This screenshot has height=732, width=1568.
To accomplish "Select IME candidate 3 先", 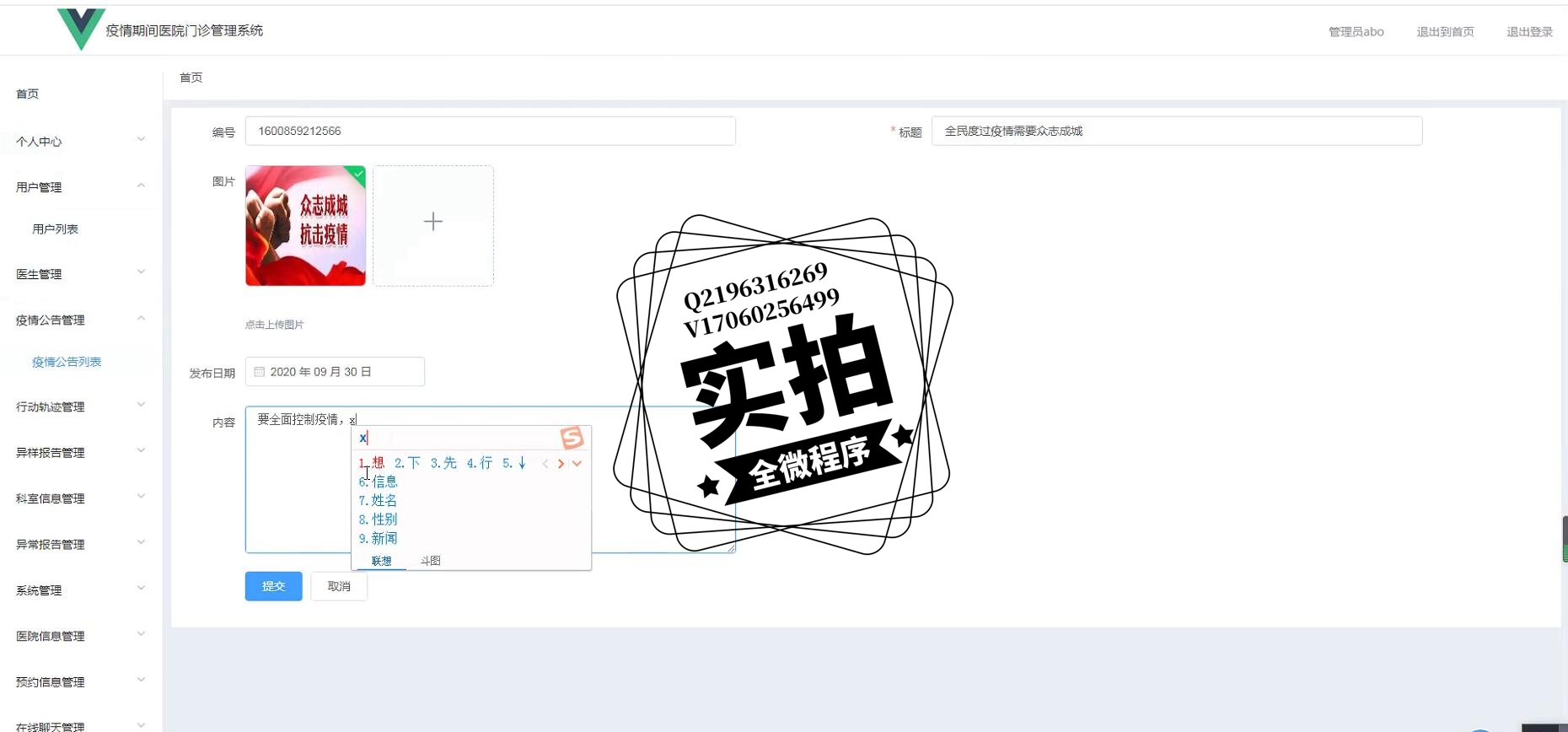I will pyautogui.click(x=443, y=463).
